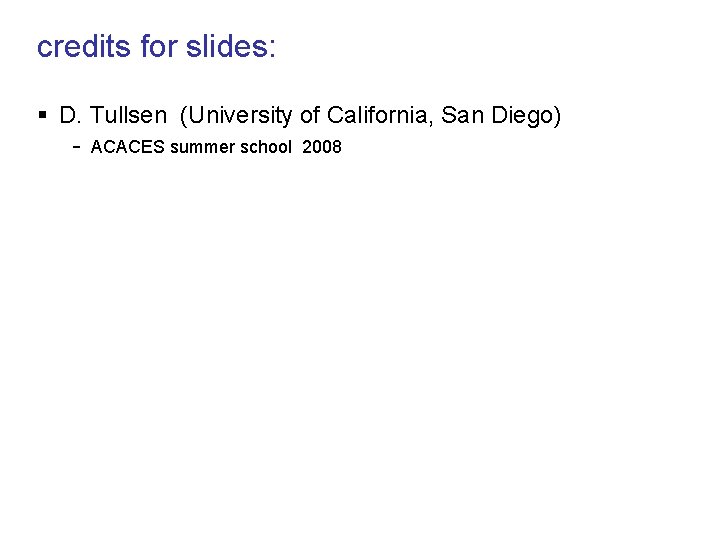The height and width of the screenshot is (540, 720).
Task: Click the slide title "credits for slides:"
Action: coord(156,47)
